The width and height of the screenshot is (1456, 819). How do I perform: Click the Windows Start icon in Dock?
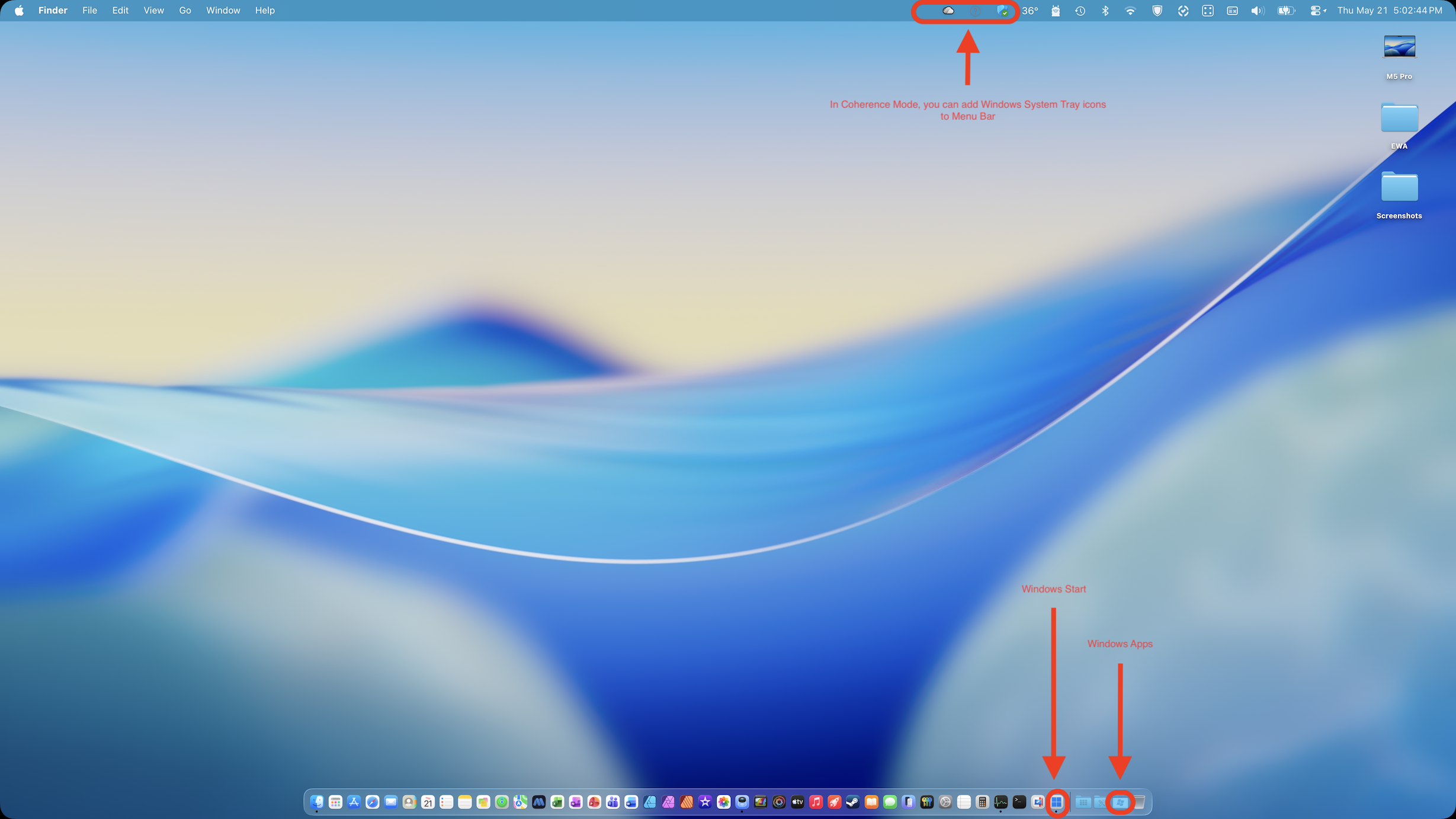pos(1057,802)
